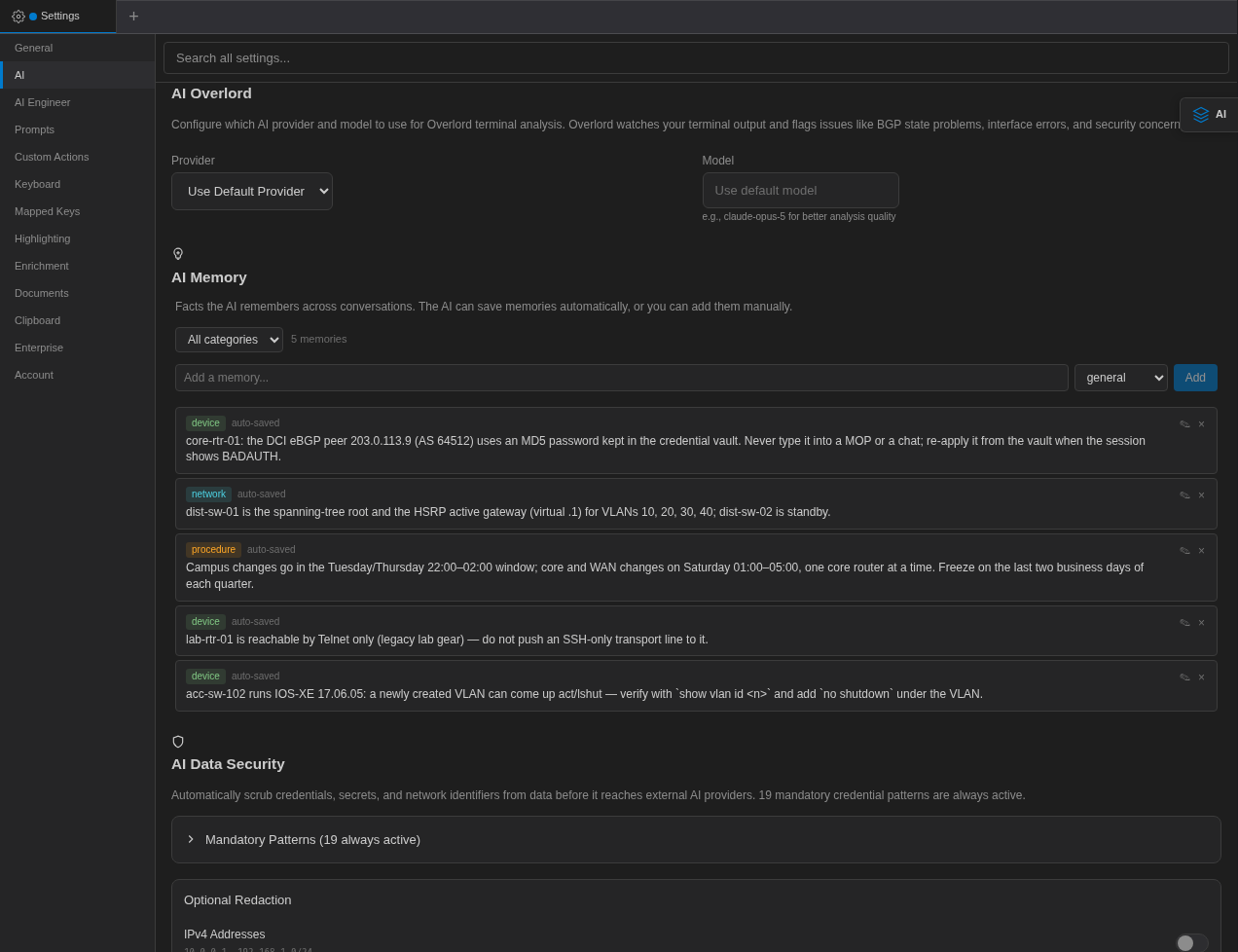
Task: Delete the acc-sw-102 IOS-XE memory
Action: (1201, 677)
